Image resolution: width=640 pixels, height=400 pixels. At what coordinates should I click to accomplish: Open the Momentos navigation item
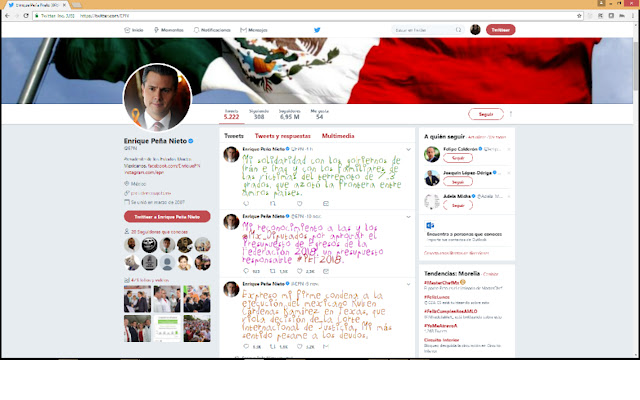point(169,30)
